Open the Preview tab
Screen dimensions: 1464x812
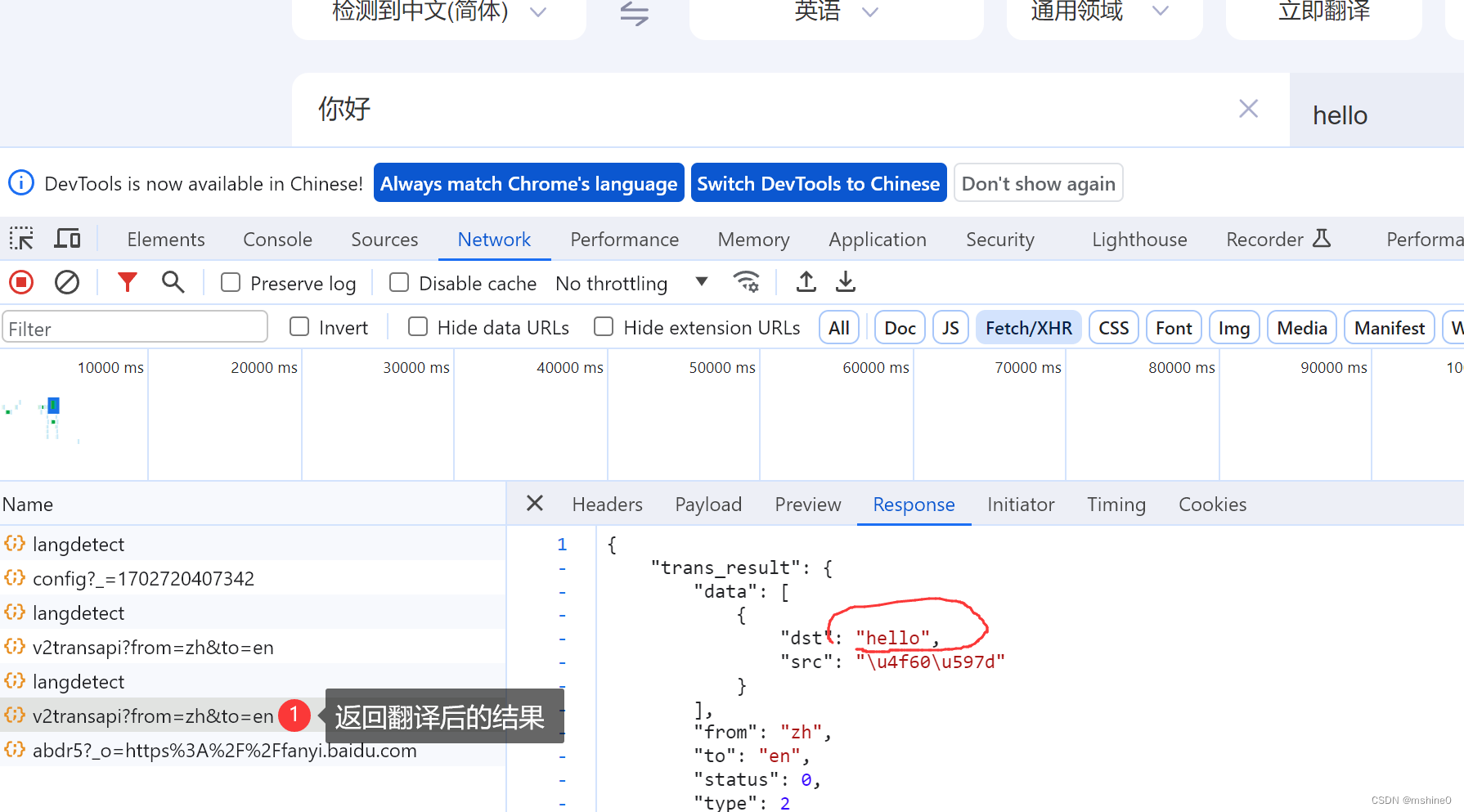click(x=807, y=504)
